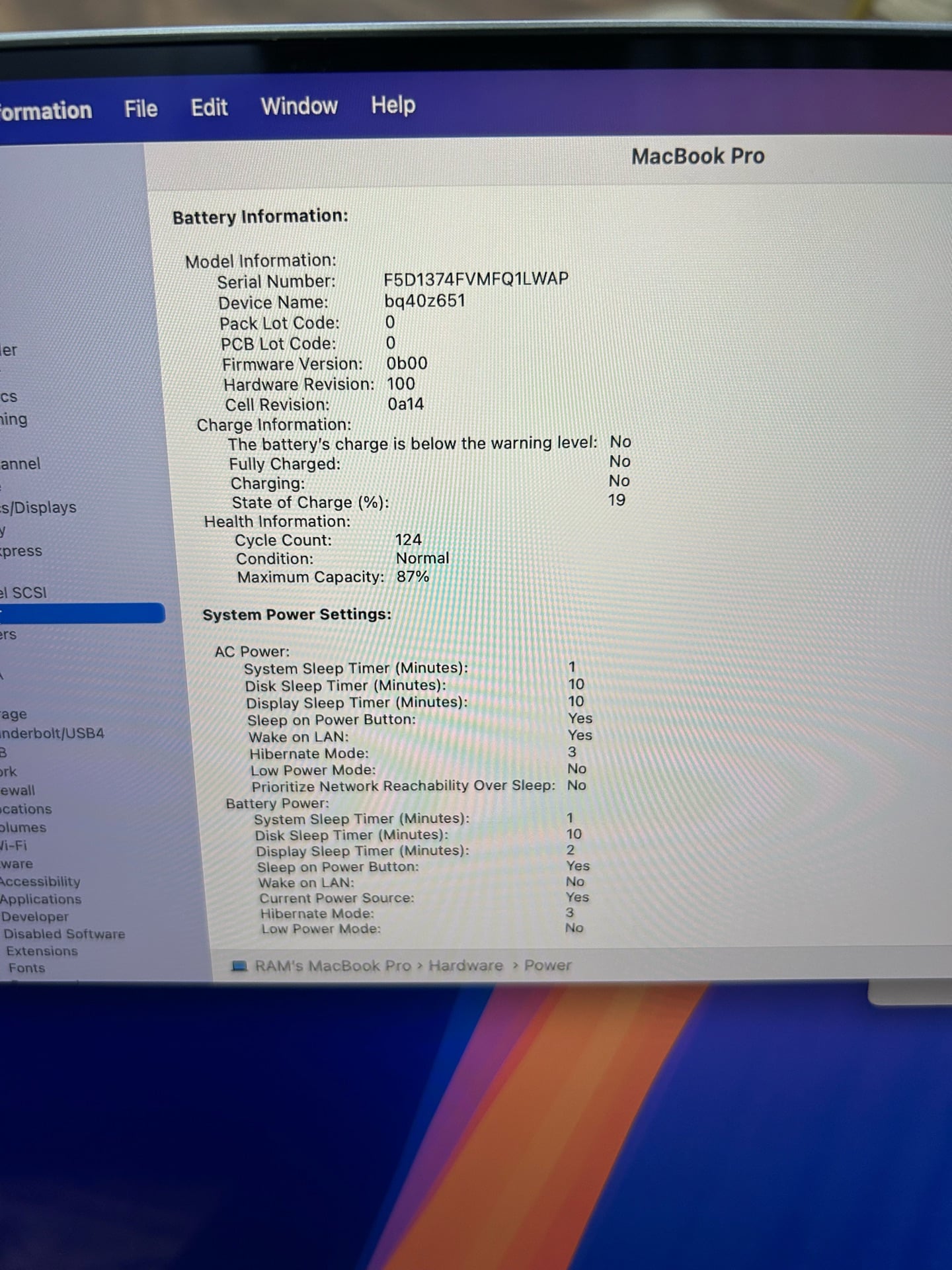Open the System Information app menu
Screen dimensions: 952x1270
point(46,110)
